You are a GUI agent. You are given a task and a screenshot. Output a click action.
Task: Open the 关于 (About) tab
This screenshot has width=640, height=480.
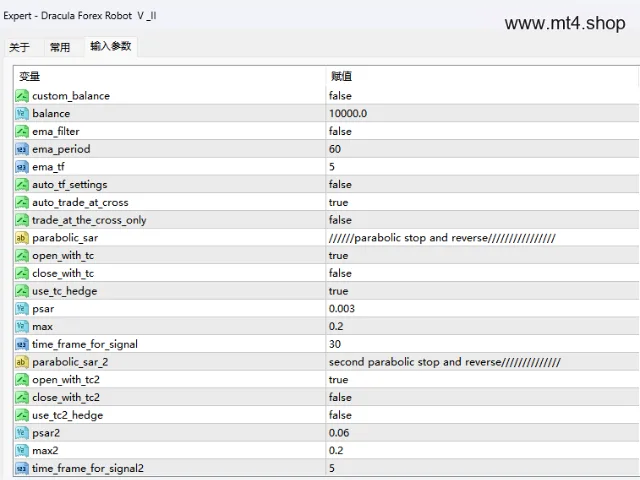[19, 47]
